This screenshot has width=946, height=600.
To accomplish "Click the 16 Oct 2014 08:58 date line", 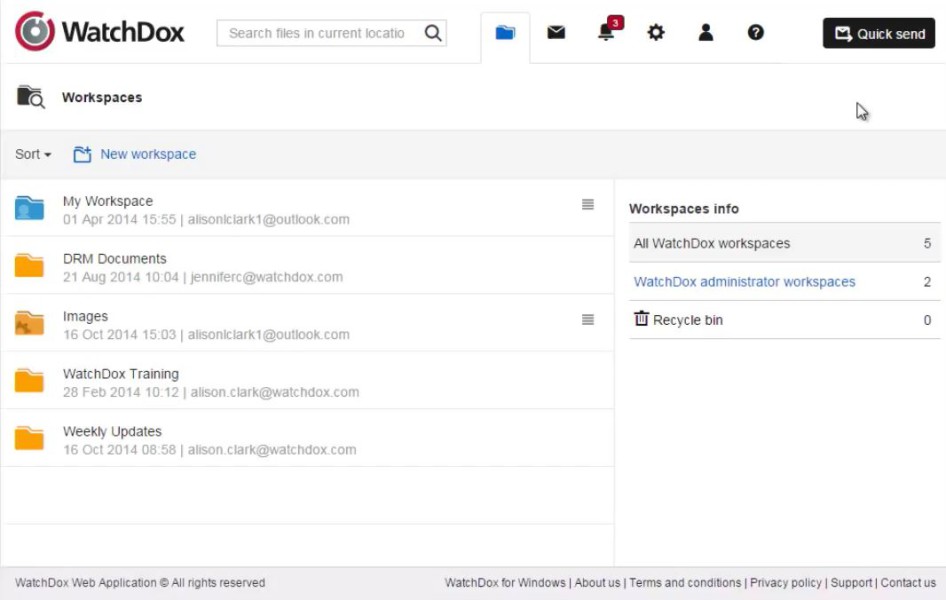I will [119, 450].
